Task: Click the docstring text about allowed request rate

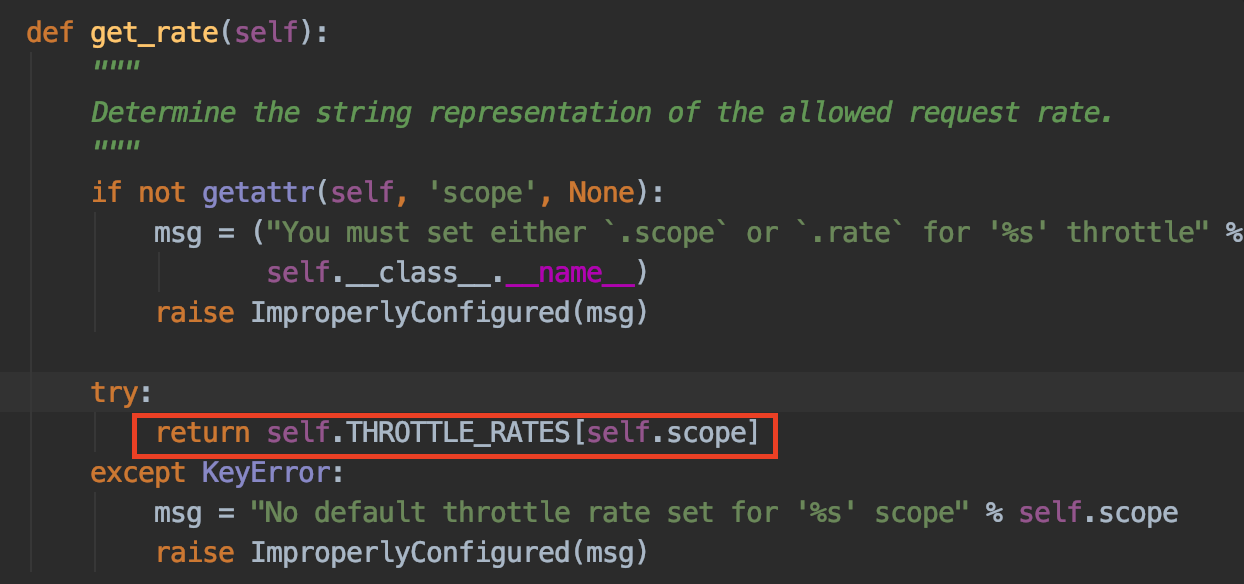Action: 602,112
